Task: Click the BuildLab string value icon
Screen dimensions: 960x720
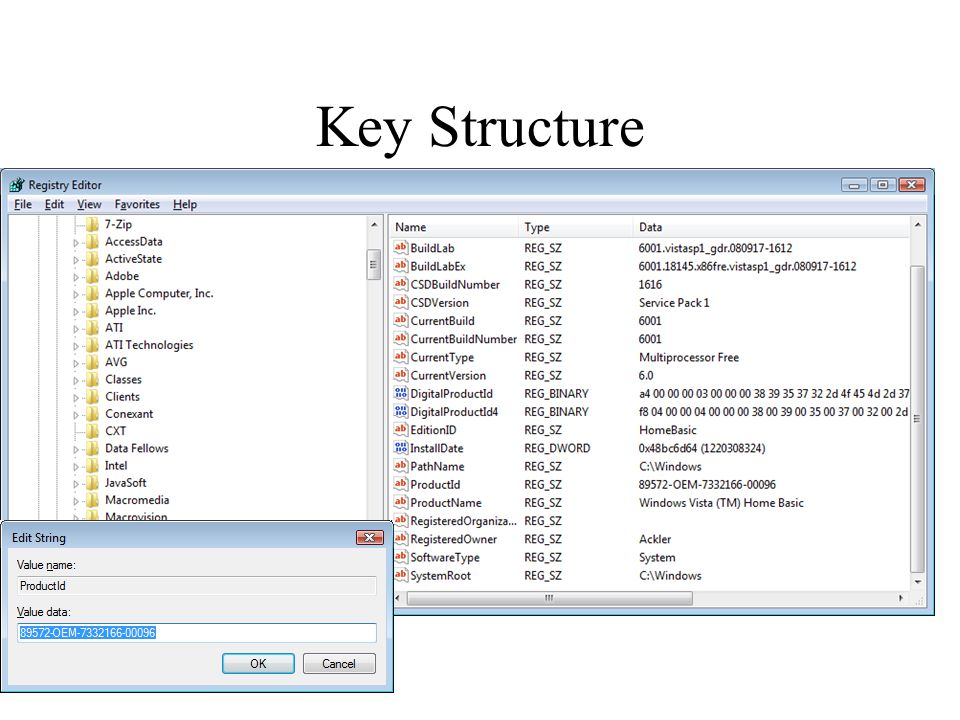Action: tap(400, 247)
